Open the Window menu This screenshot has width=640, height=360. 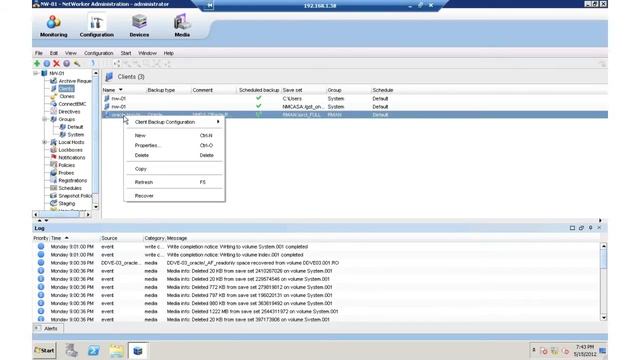[x=147, y=53]
